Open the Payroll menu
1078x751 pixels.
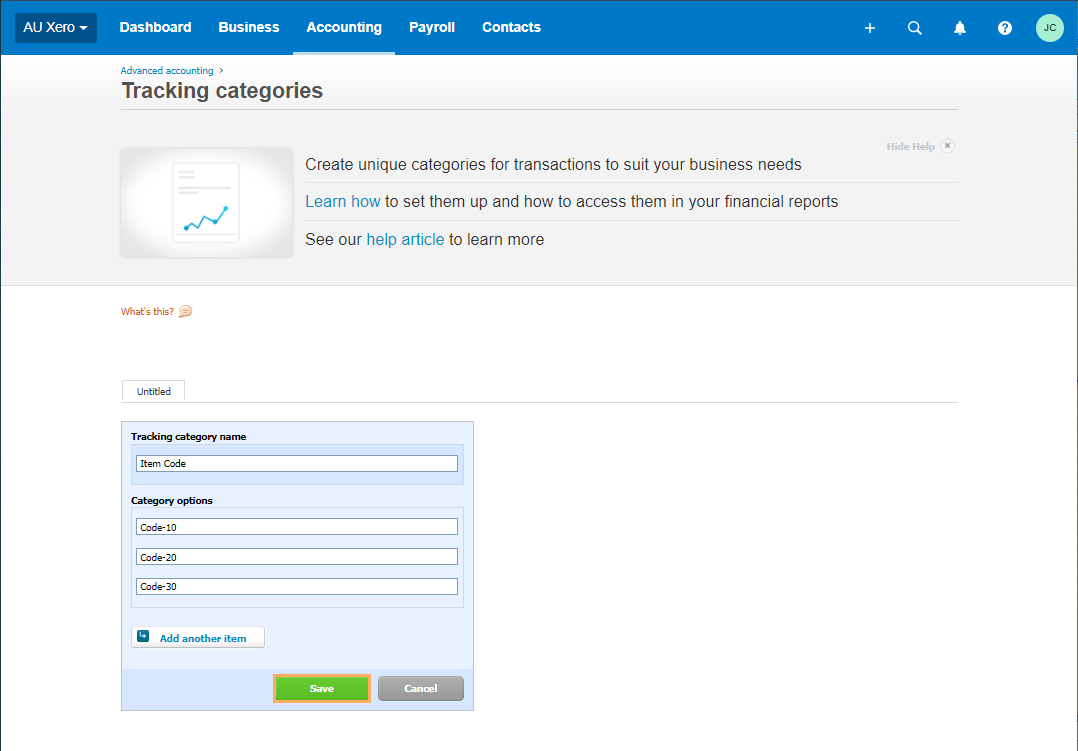tap(432, 28)
